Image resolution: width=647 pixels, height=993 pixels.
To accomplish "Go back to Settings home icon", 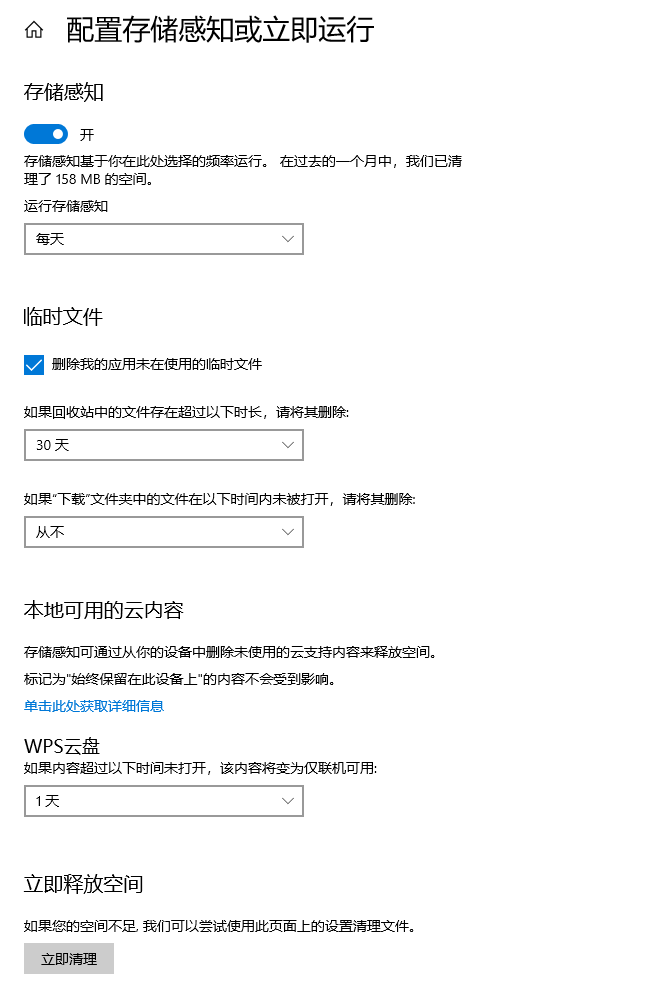I will coord(34,30).
